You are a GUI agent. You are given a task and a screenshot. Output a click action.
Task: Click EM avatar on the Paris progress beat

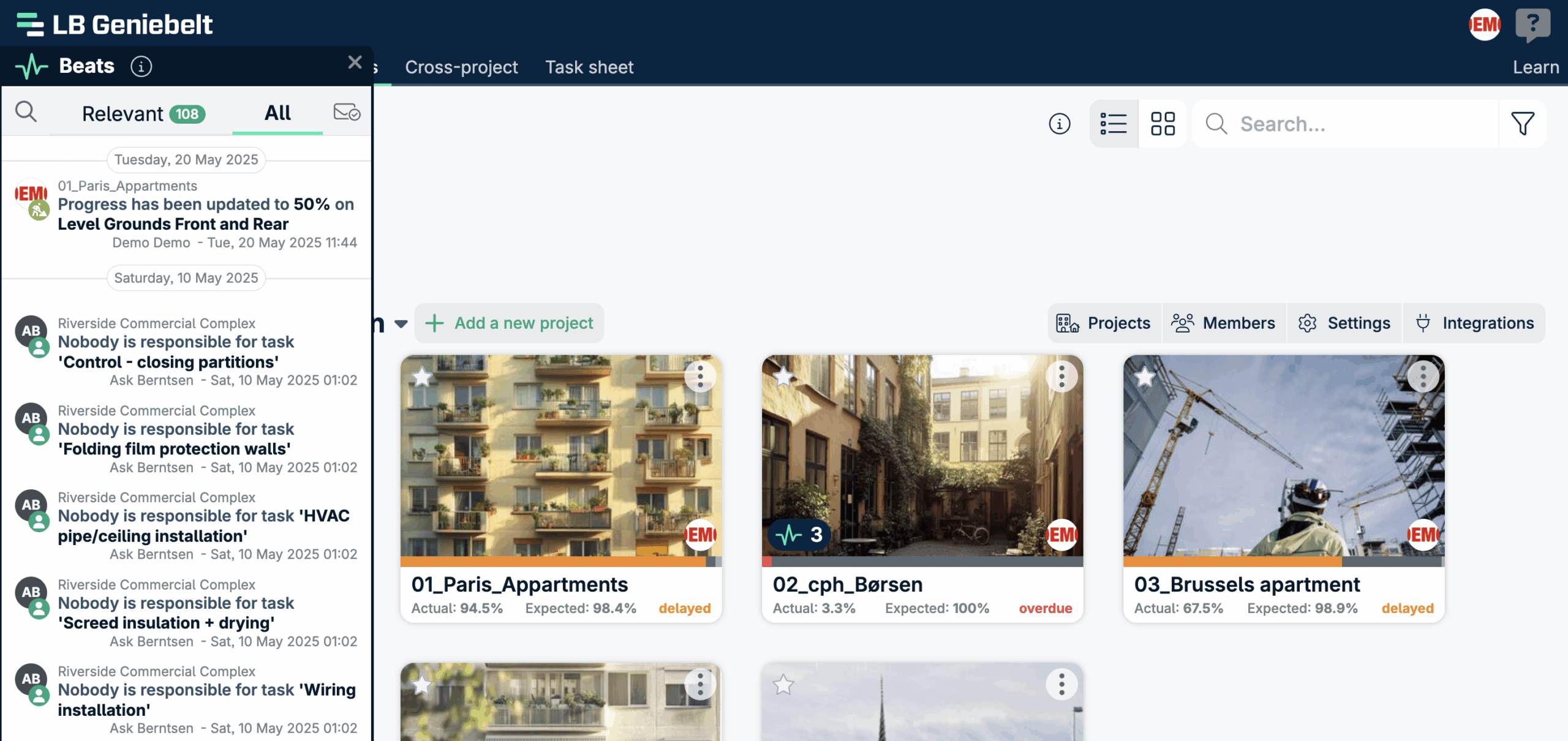31,194
